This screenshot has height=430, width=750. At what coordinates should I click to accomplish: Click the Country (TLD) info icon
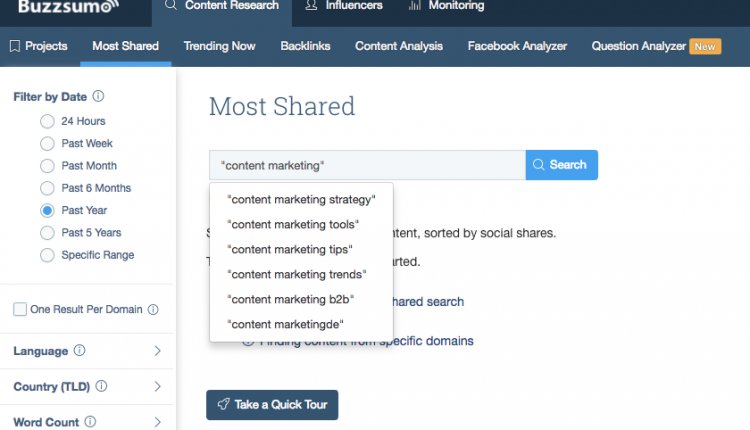click(101, 386)
